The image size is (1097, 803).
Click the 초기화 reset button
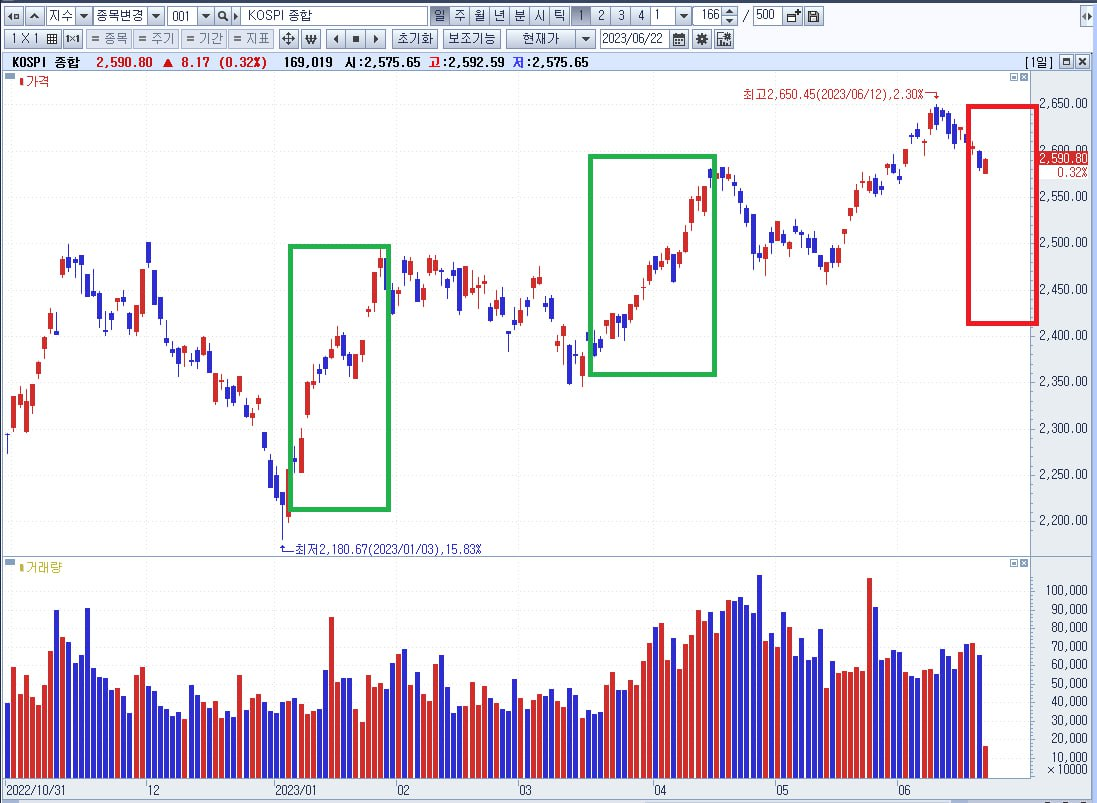tap(416, 38)
